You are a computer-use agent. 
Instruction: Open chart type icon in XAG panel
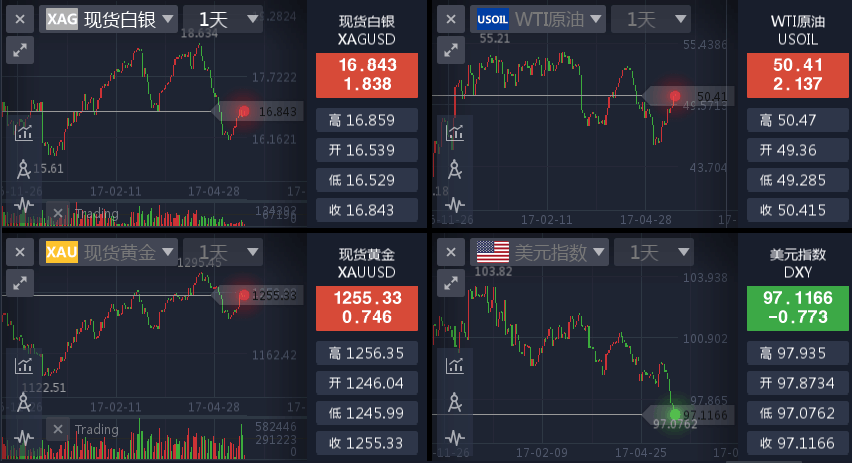point(23,131)
